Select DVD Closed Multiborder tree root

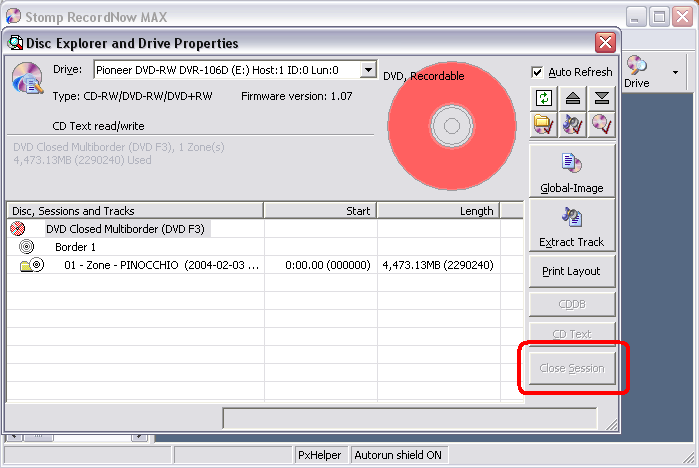125,229
